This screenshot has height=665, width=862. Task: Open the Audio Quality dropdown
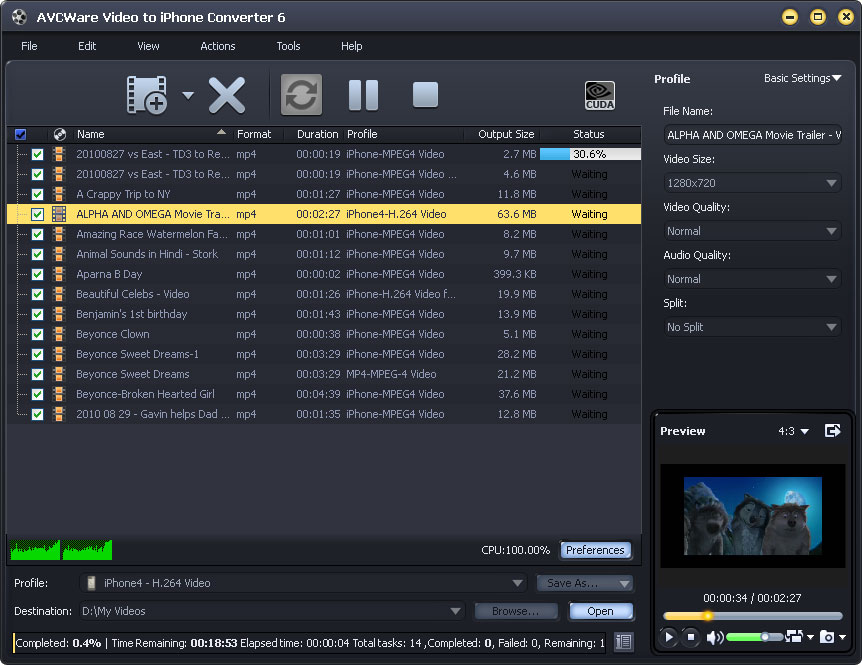[752, 279]
